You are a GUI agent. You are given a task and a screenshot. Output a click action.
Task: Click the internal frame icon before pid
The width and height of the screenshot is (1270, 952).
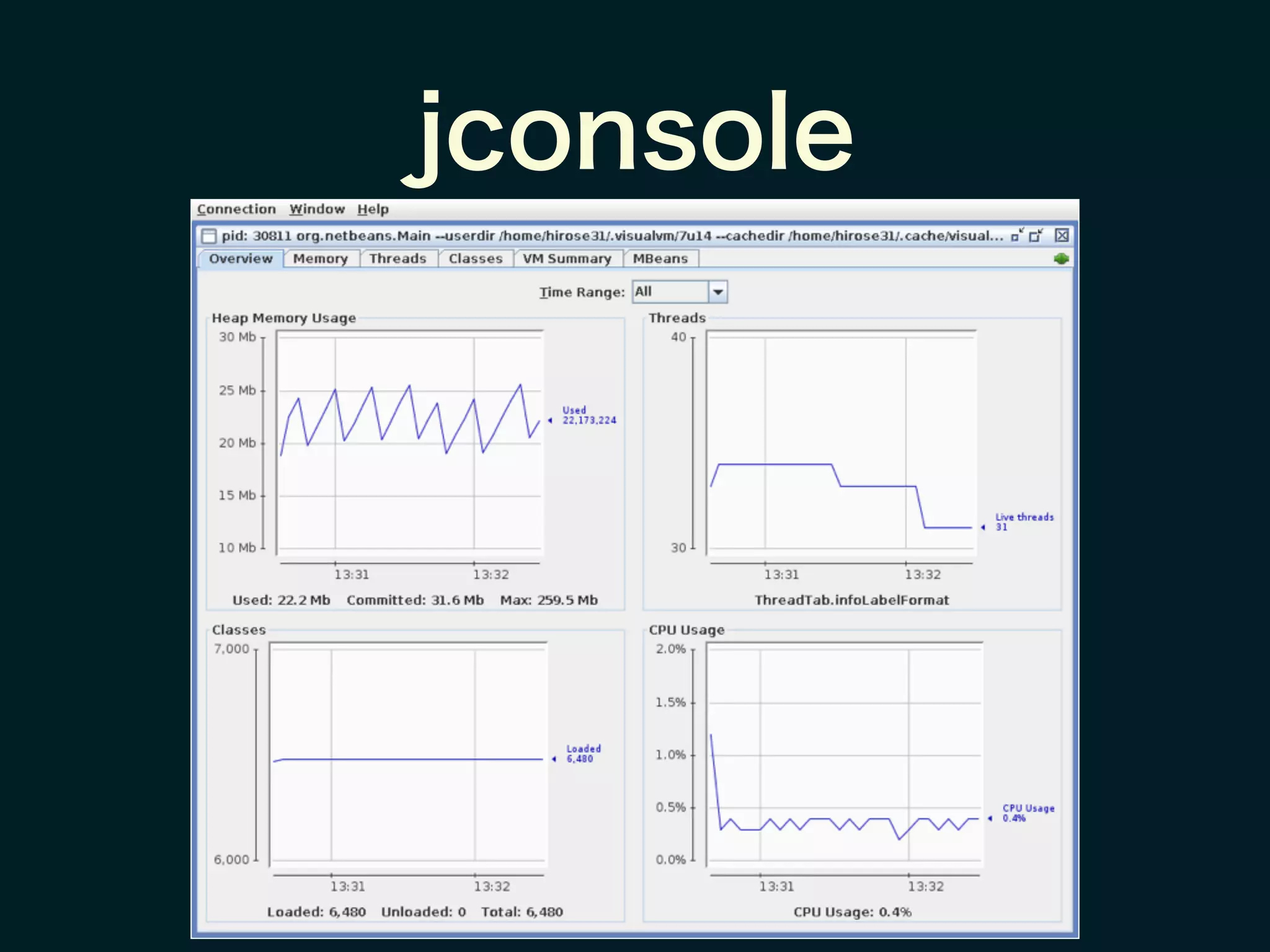pyautogui.click(x=209, y=236)
